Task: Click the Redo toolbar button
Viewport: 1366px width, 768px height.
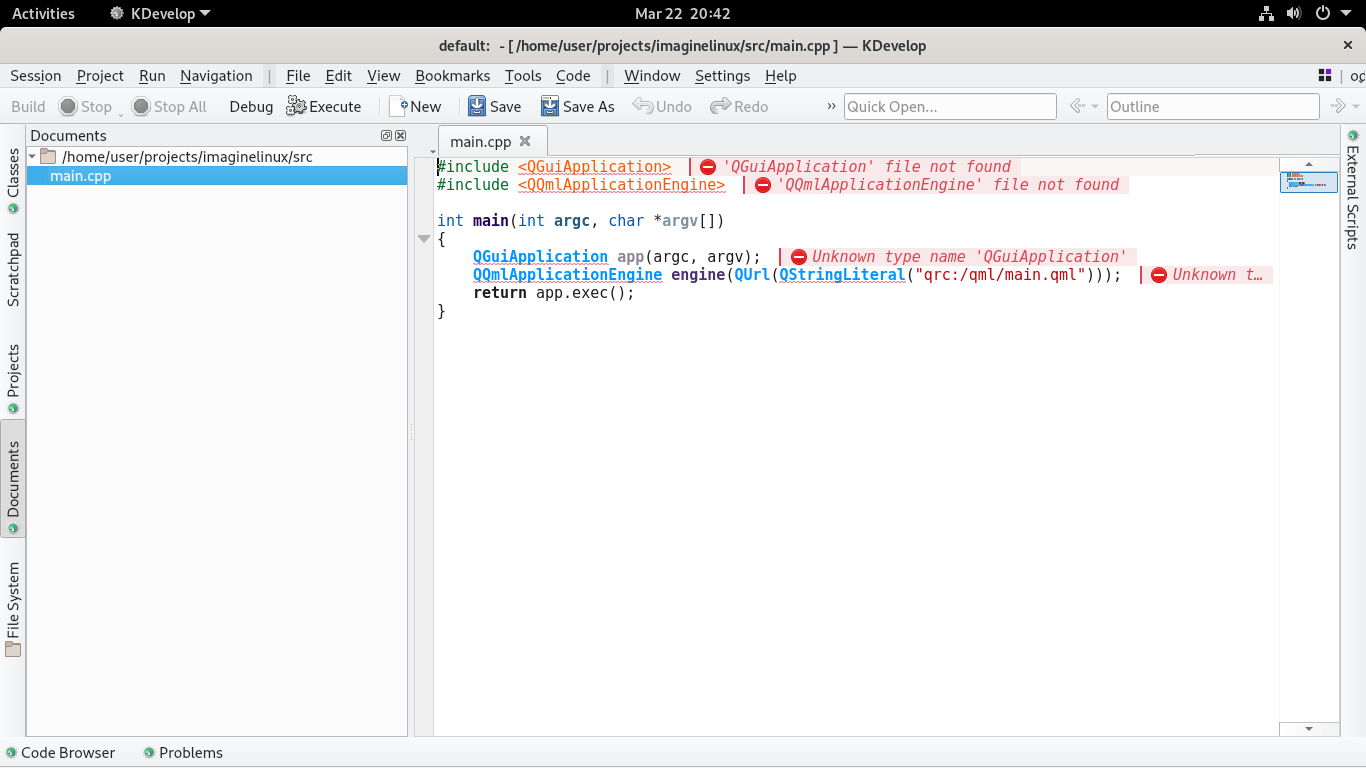Action: click(739, 107)
